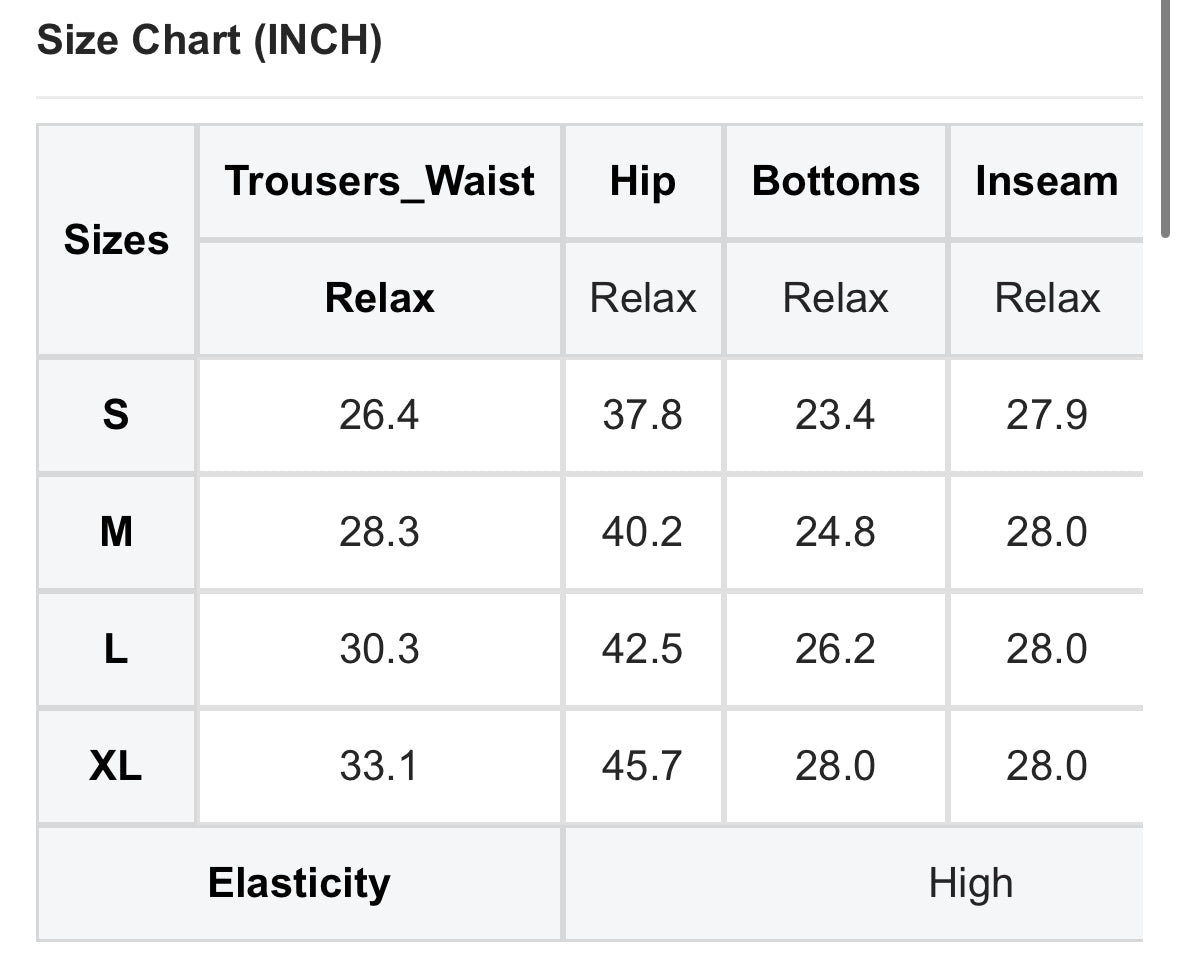Image resolution: width=1179 pixels, height=962 pixels.
Task: Select the L size row label
Action: 116,650
